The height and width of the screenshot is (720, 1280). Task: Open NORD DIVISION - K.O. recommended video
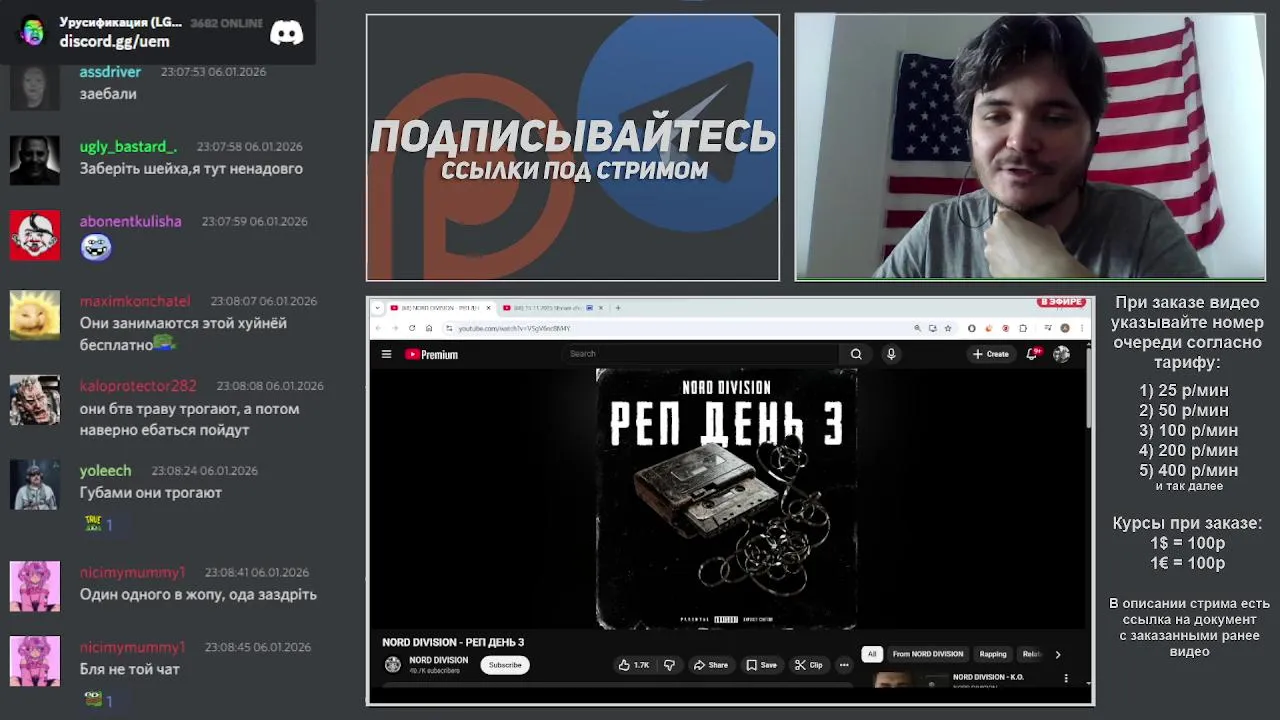(988, 678)
